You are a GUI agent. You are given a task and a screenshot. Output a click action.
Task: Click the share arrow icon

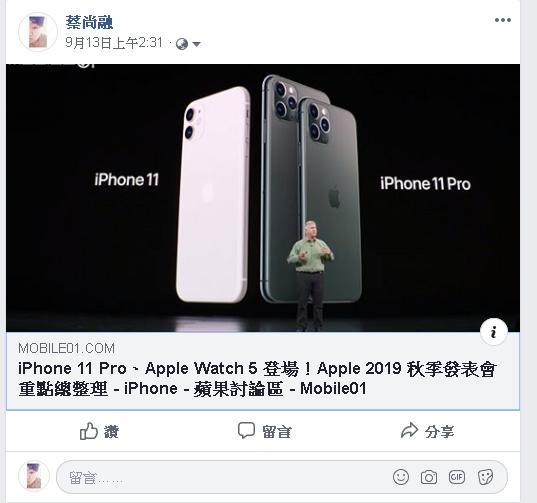click(x=409, y=430)
